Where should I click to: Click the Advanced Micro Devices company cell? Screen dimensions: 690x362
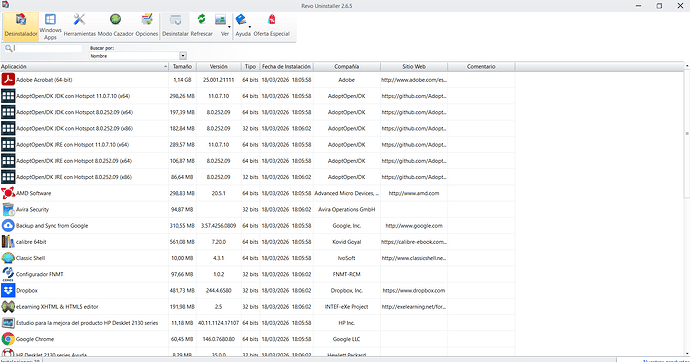click(347, 193)
